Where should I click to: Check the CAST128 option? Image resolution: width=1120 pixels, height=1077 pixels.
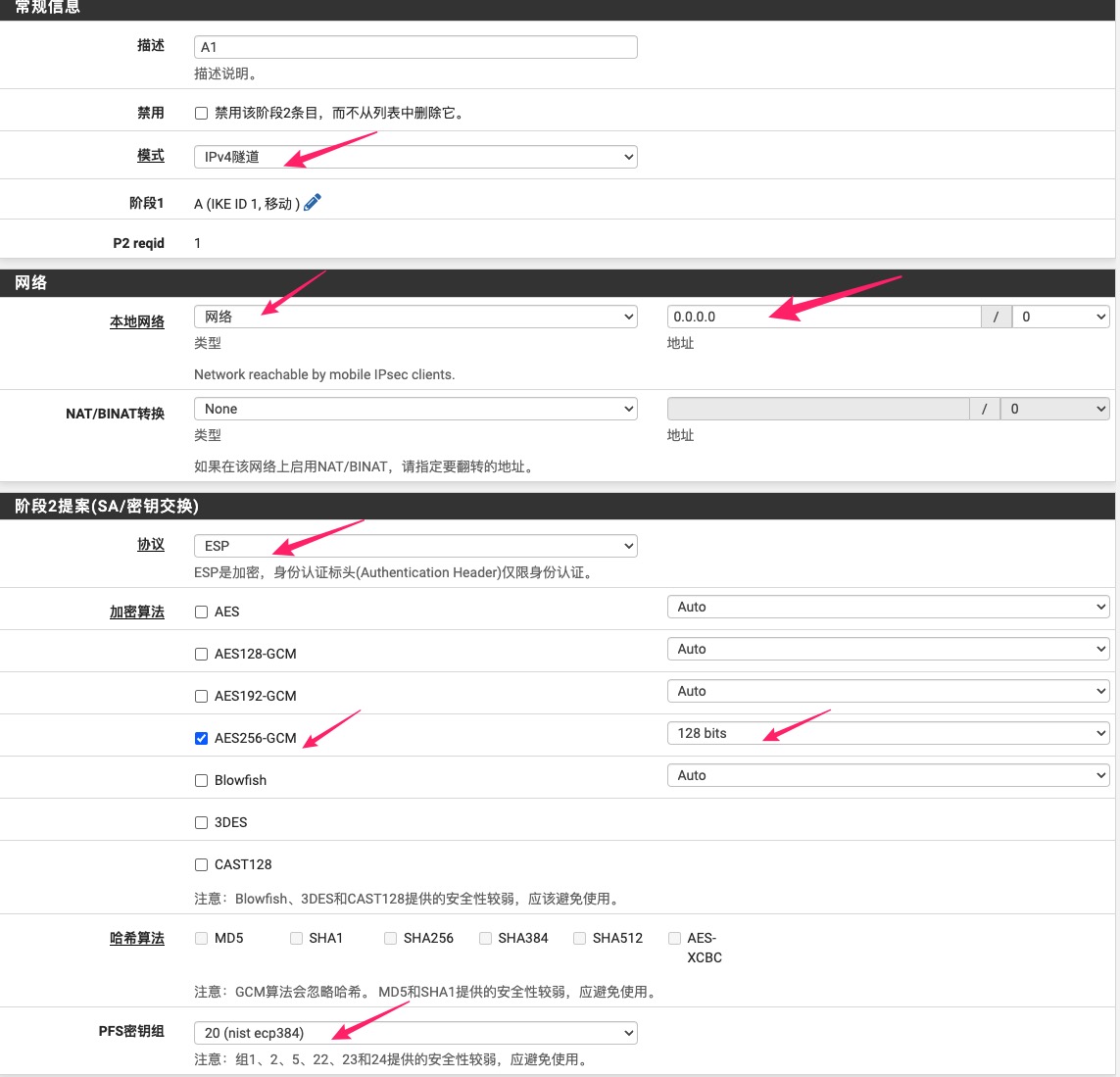point(201,864)
